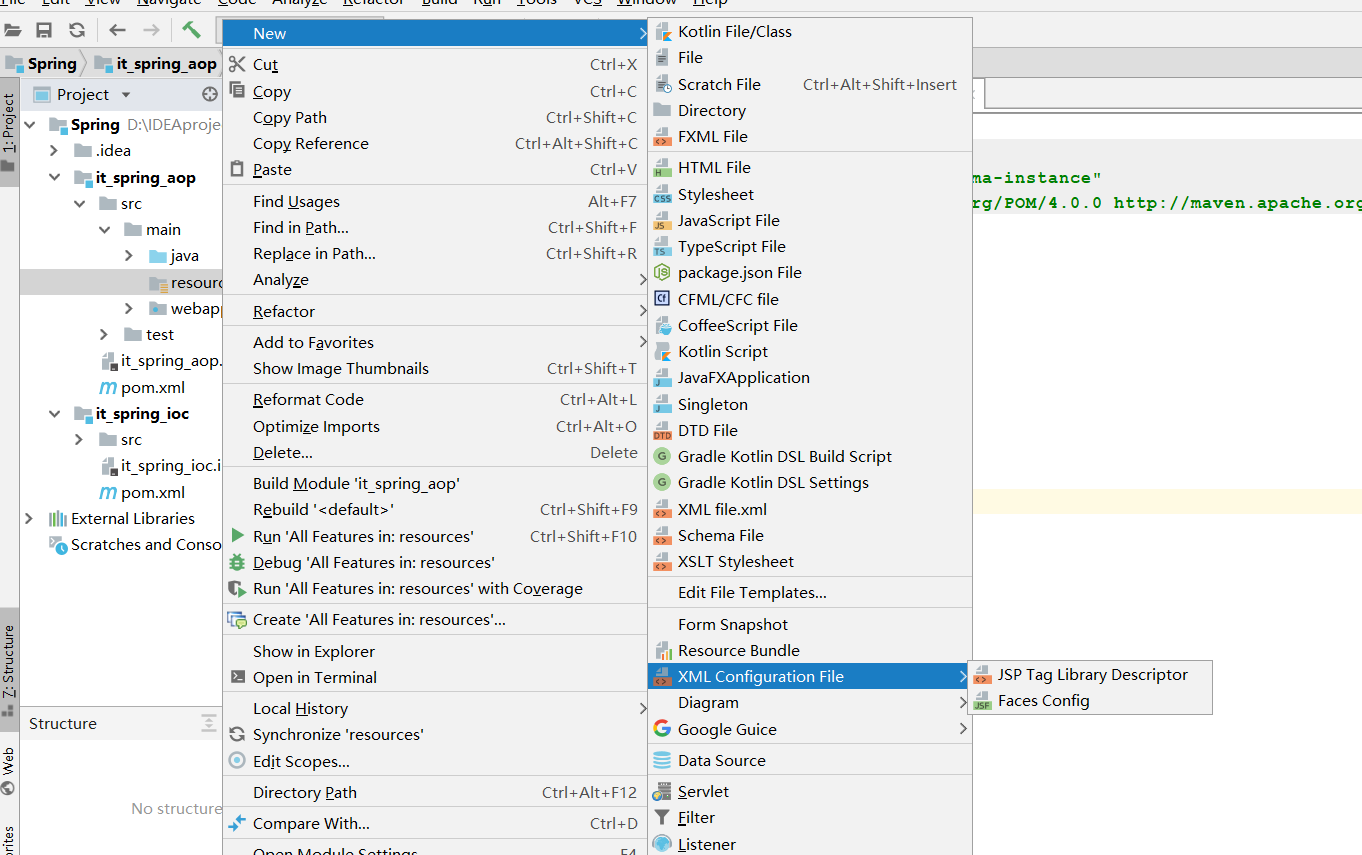
Task: Click the Open folder icon on the toolbar
Action: tap(13, 30)
